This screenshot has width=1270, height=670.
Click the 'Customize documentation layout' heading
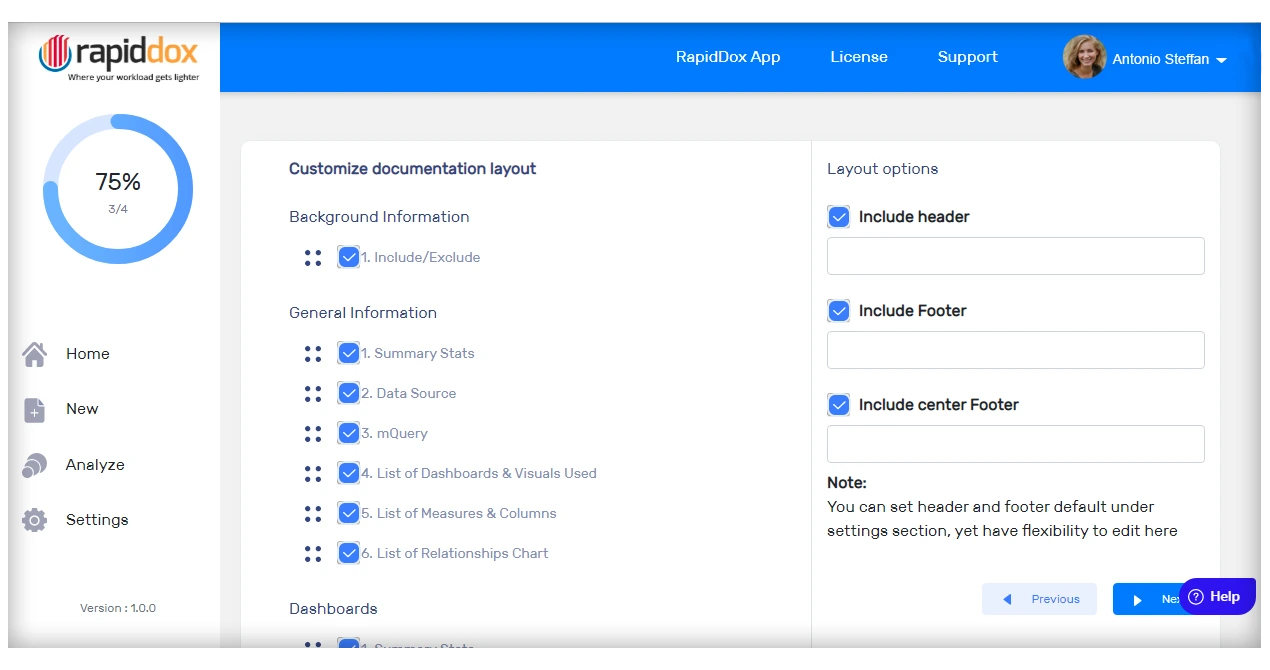tap(413, 169)
